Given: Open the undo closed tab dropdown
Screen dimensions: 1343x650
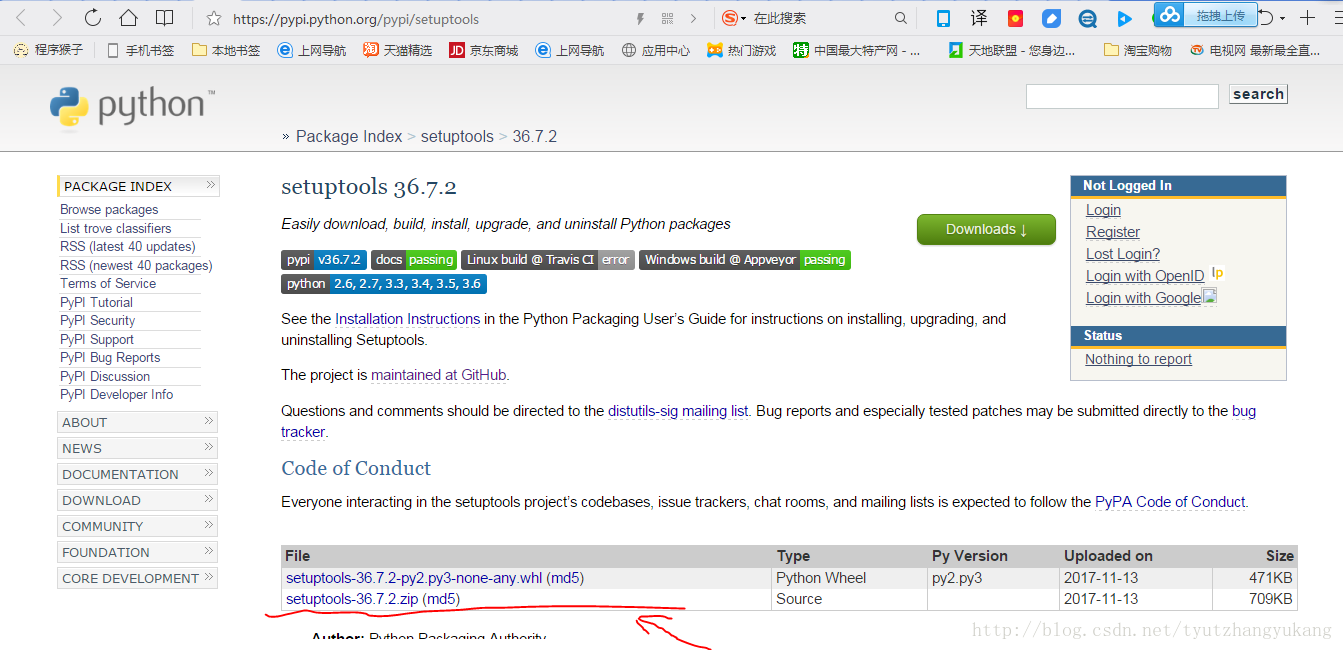Looking at the screenshot, I should pos(1284,18).
